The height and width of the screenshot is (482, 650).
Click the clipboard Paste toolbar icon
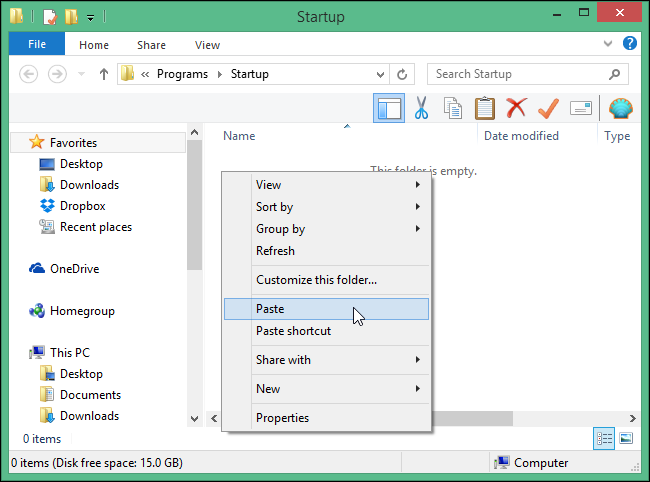[485, 108]
